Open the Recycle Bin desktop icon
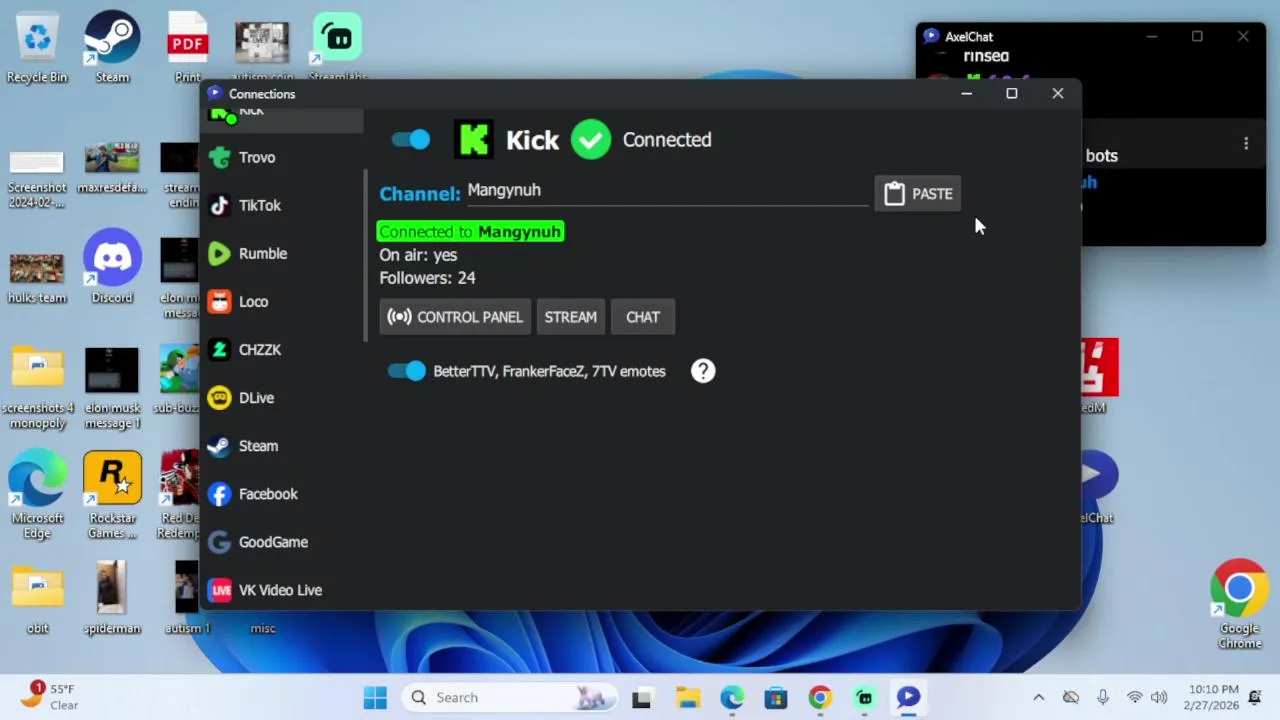The width and height of the screenshot is (1280, 720). (37, 47)
